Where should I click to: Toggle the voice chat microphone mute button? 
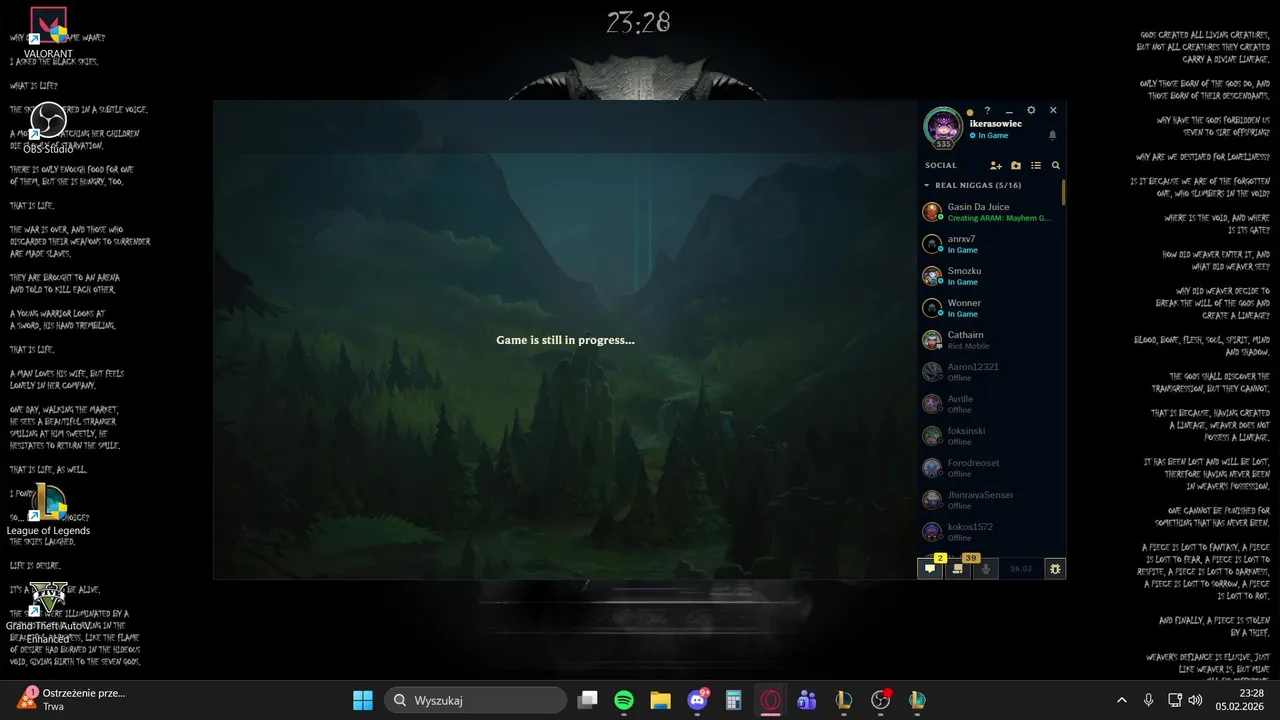coord(986,568)
